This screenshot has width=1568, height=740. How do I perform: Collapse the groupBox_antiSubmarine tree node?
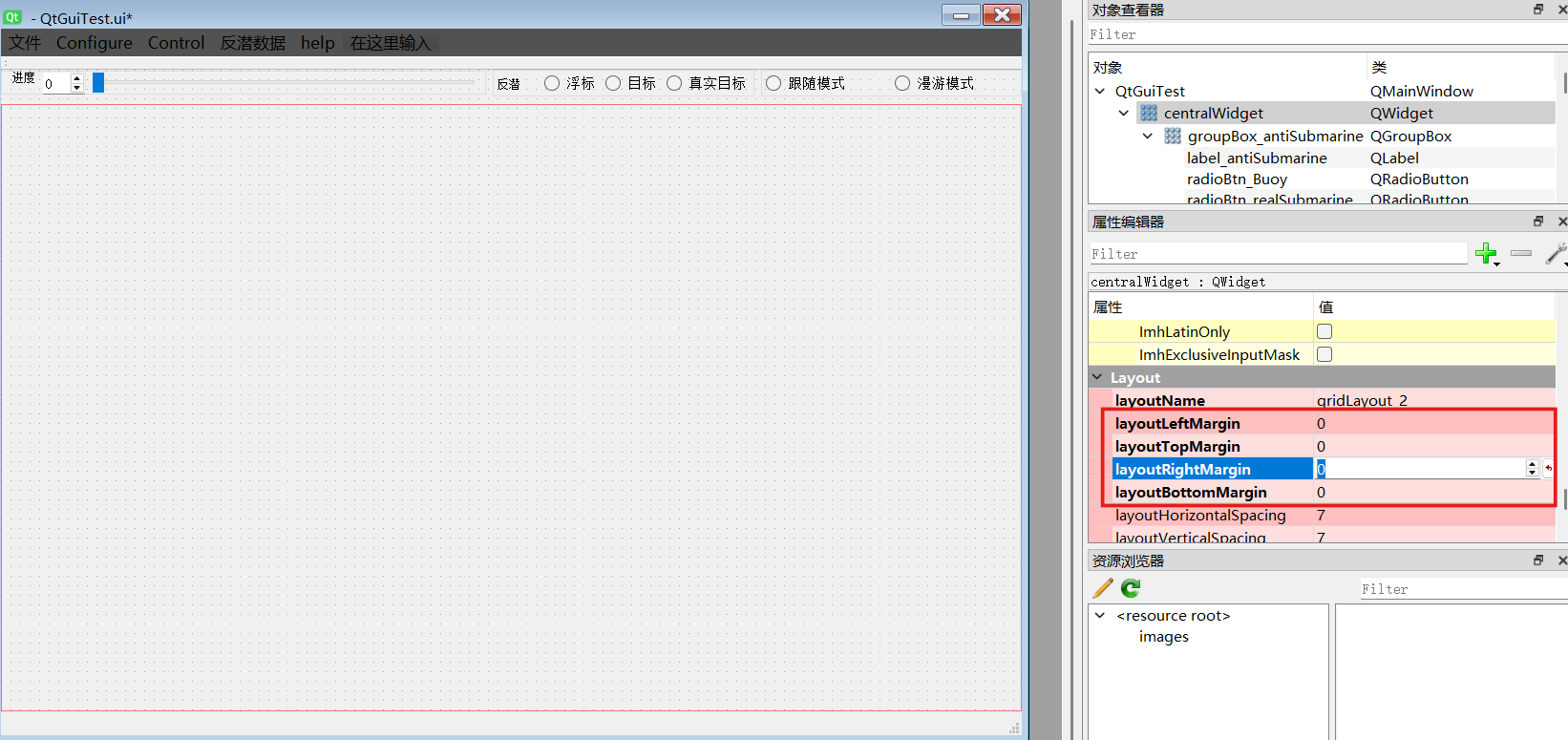1148,136
